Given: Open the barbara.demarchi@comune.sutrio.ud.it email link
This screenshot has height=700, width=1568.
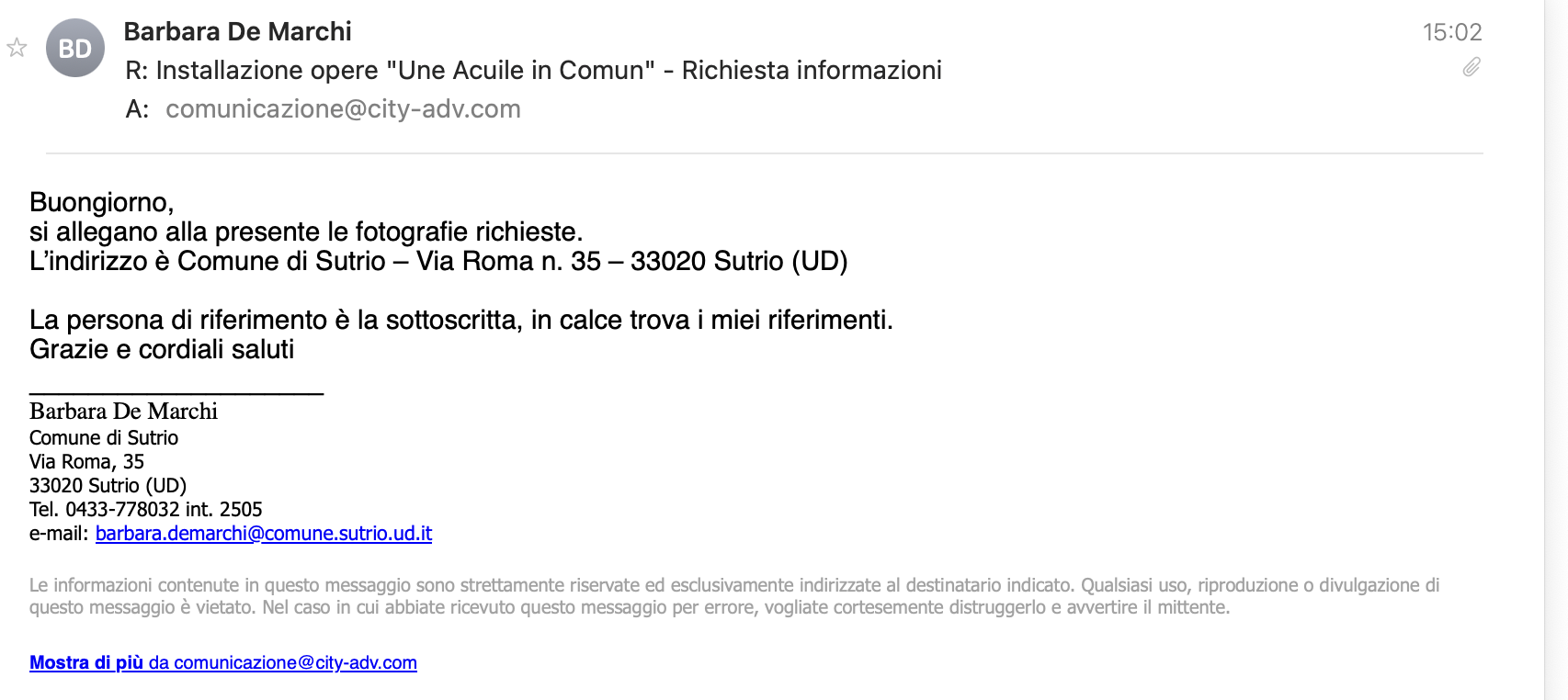Looking at the screenshot, I should point(264,534).
